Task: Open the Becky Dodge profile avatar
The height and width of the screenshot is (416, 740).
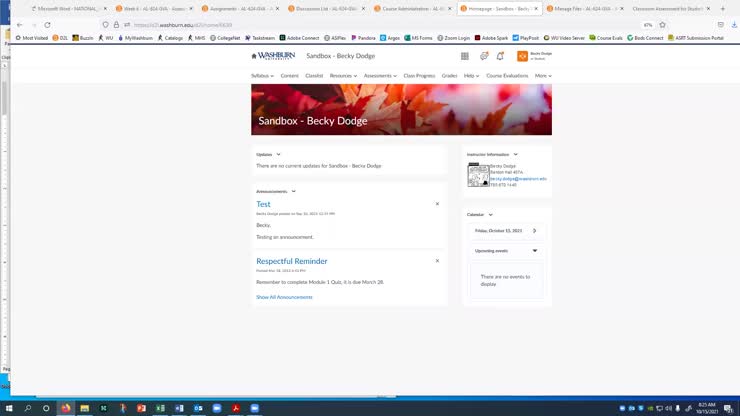Action: pos(522,56)
